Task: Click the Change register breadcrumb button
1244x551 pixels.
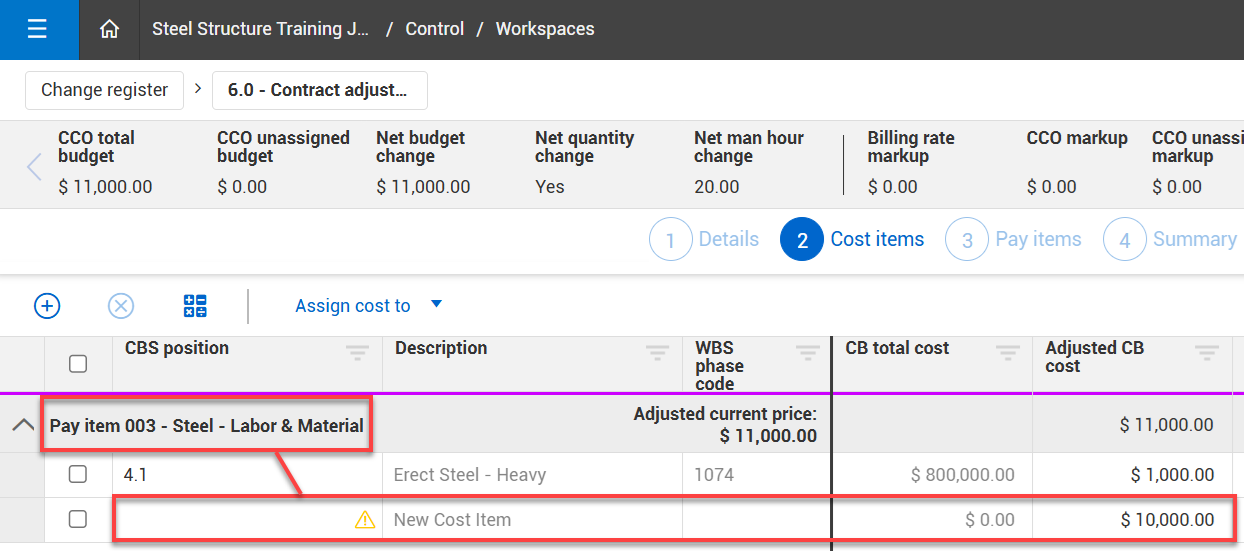Action: [x=104, y=90]
